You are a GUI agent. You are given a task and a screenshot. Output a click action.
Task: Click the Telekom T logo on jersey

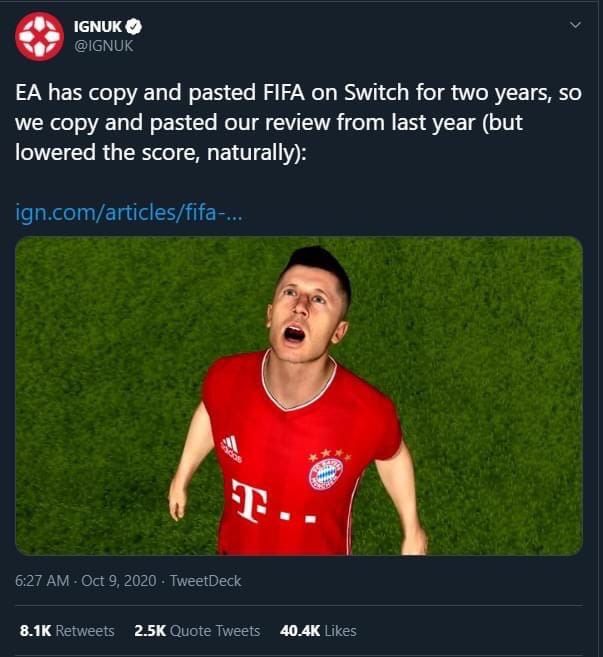(246, 501)
